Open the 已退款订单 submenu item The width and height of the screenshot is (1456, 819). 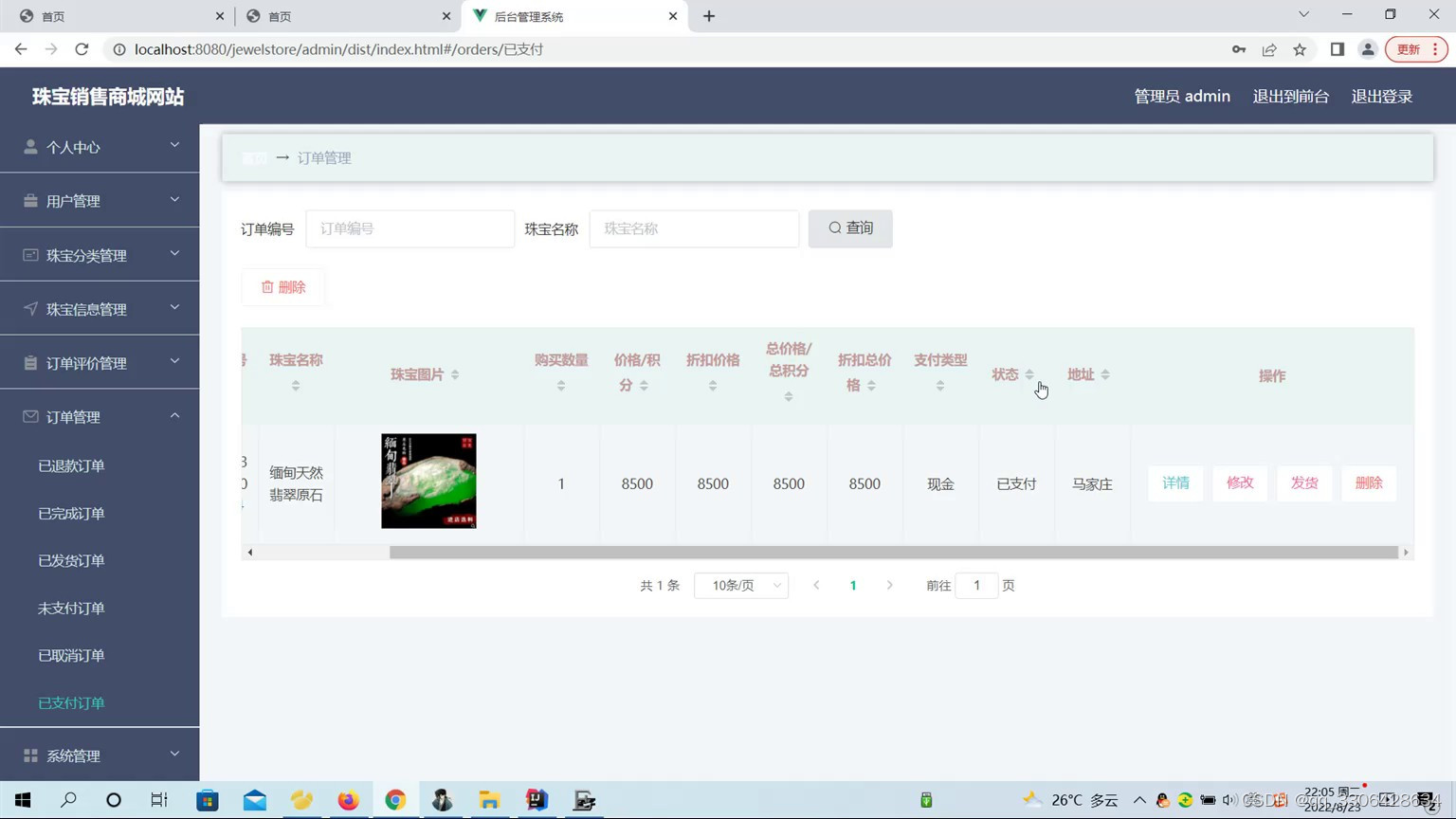(x=71, y=465)
